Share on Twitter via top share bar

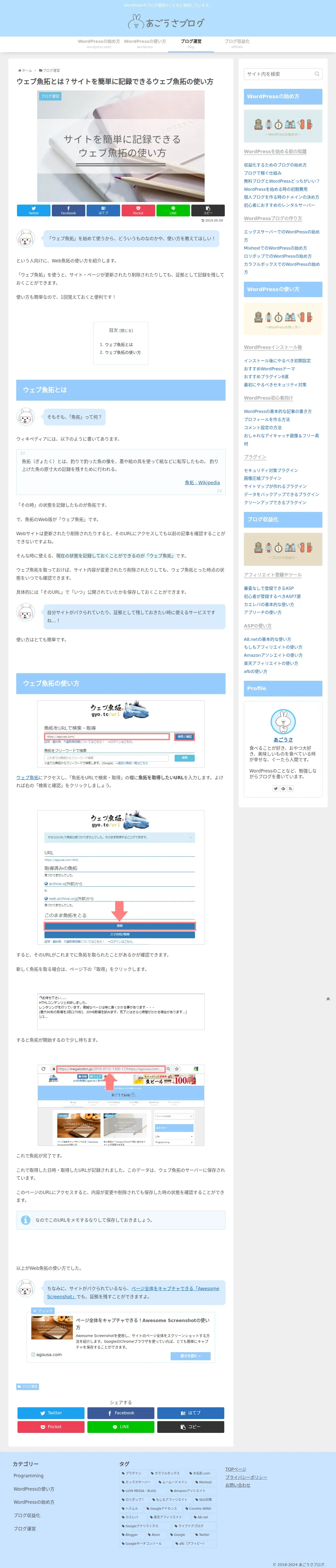(x=33, y=210)
